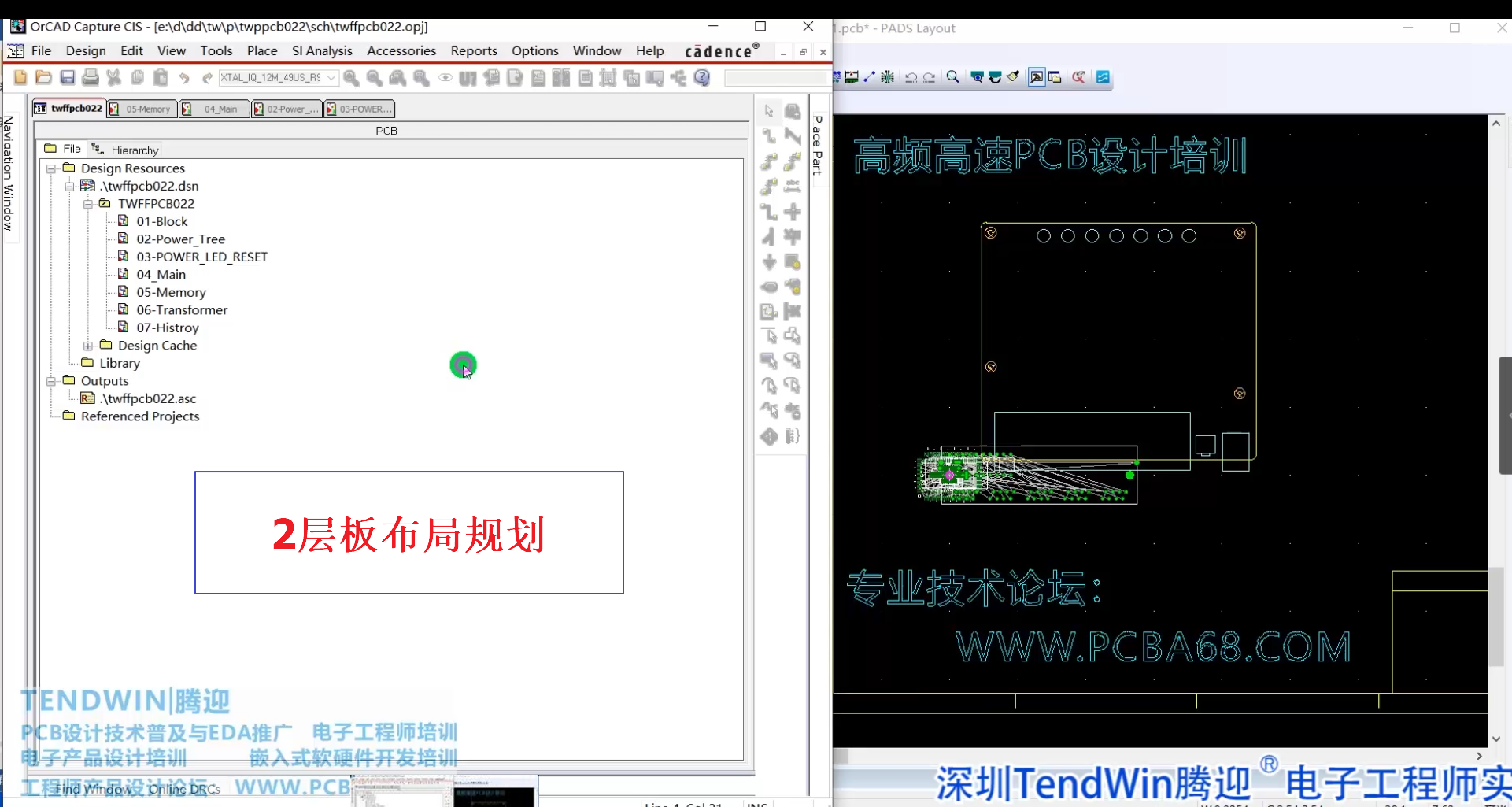Open the Place Part side panel
The image size is (1512, 807).
tap(817, 146)
